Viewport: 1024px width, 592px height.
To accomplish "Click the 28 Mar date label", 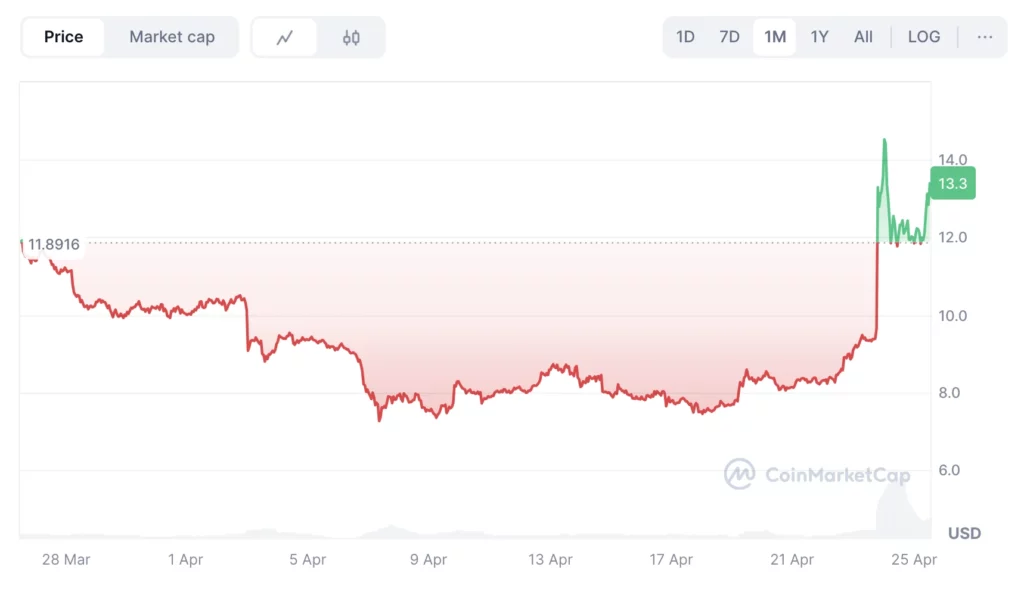I will pyautogui.click(x=66, y=559).
